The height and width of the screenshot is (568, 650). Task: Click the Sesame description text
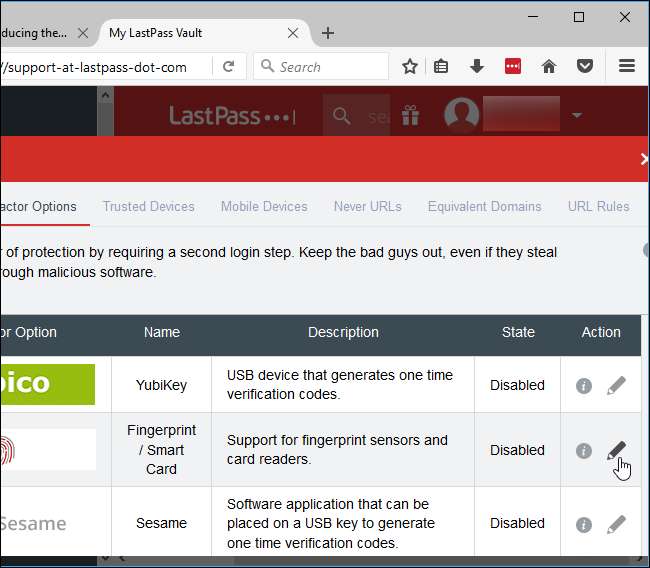coord(330,523)
